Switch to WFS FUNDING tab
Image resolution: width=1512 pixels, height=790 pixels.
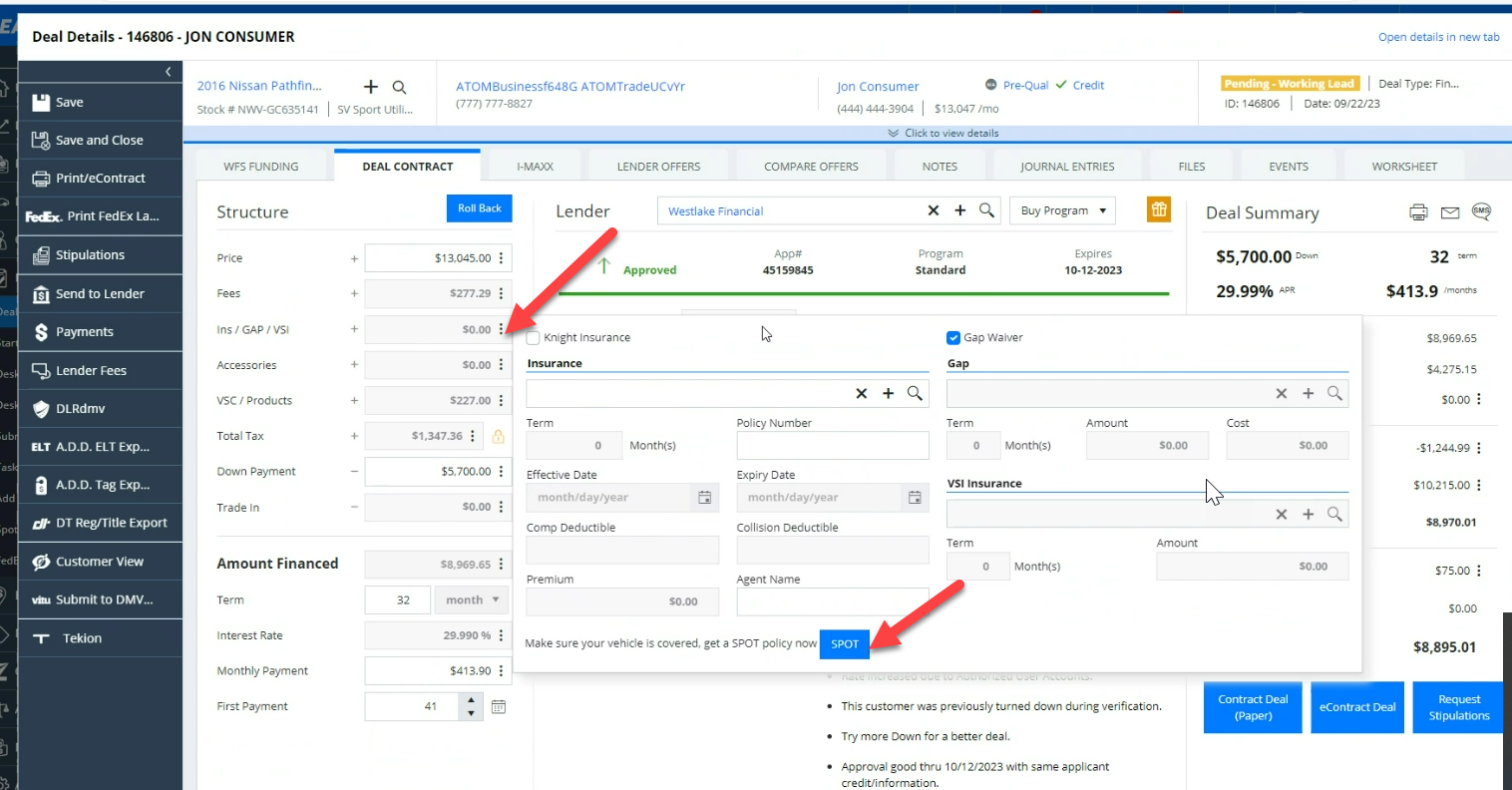tap(261, 167)
